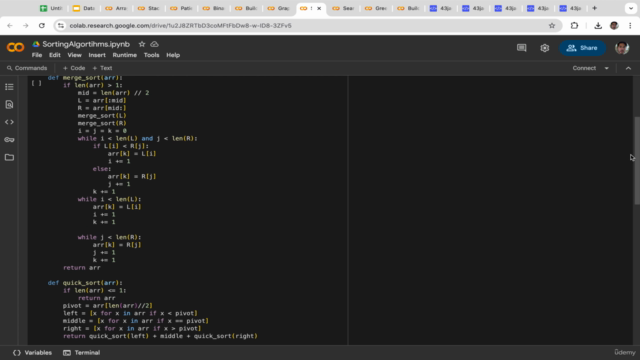Image resolution: width=640 pixels, height=360 pixels.
Task: Open the Runtime menu
Action: tap(124, 55)
